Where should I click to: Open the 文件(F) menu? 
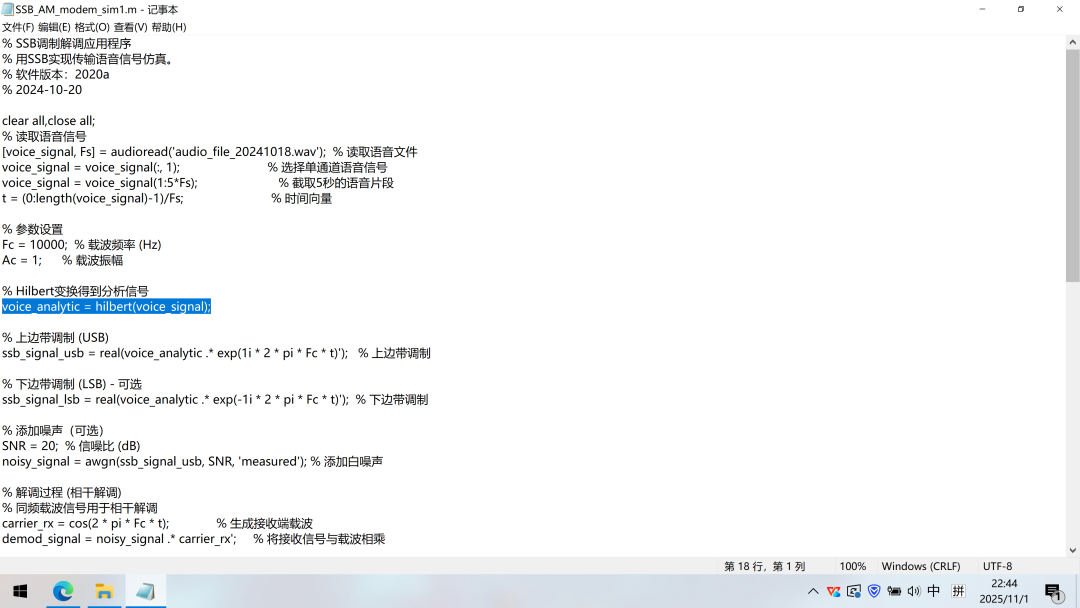click(18, 27)
